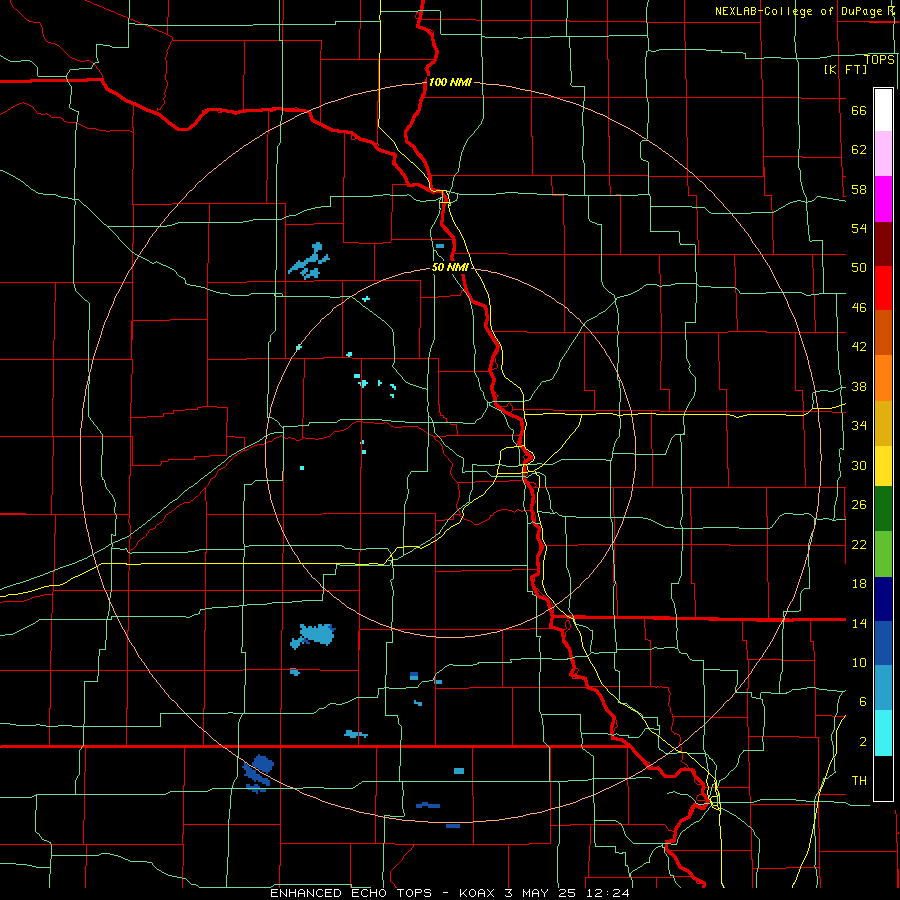The height and width of the screenshot is (900, 900).
Task: Select the black TH threshold legend band
Action: coord(883,778)
